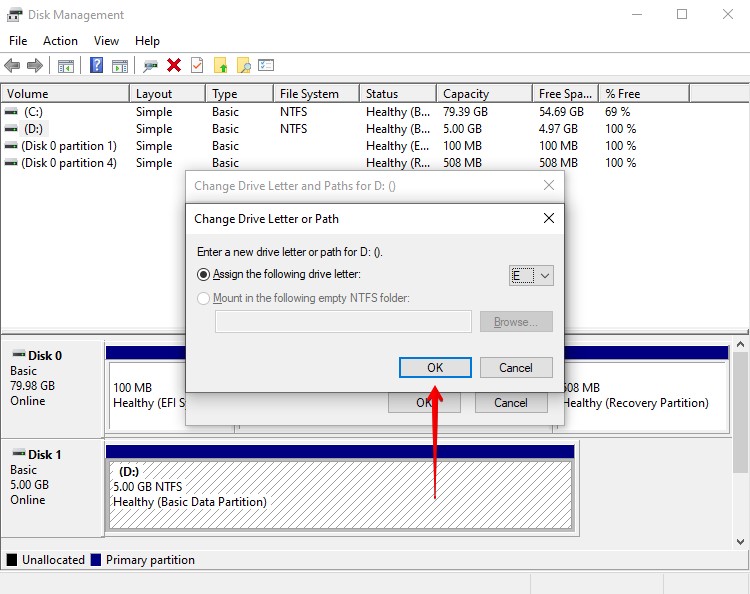Open Help via blue question mark icon
The width and height of the screenshot is (750, 594).
point(97,66)
